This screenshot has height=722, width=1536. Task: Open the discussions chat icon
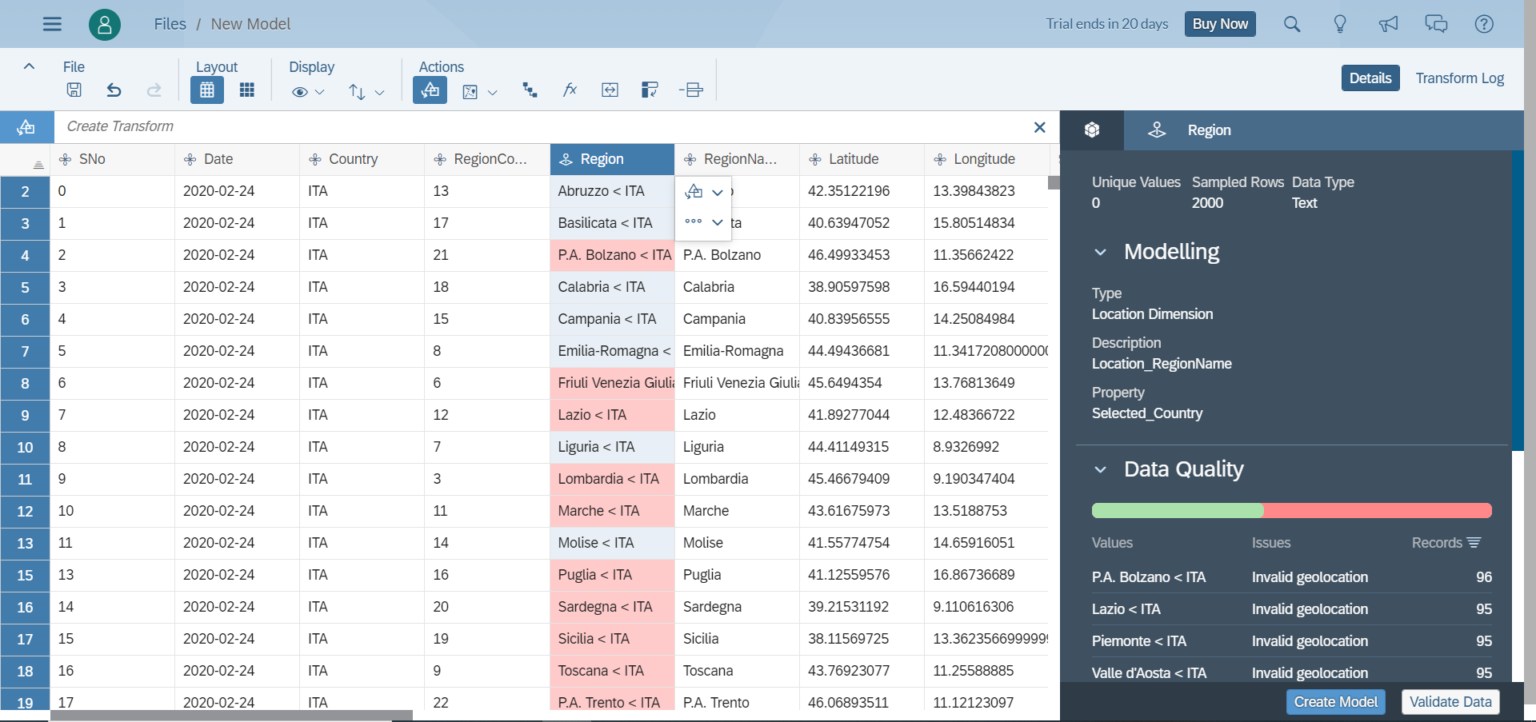[x=1436, y=24]
